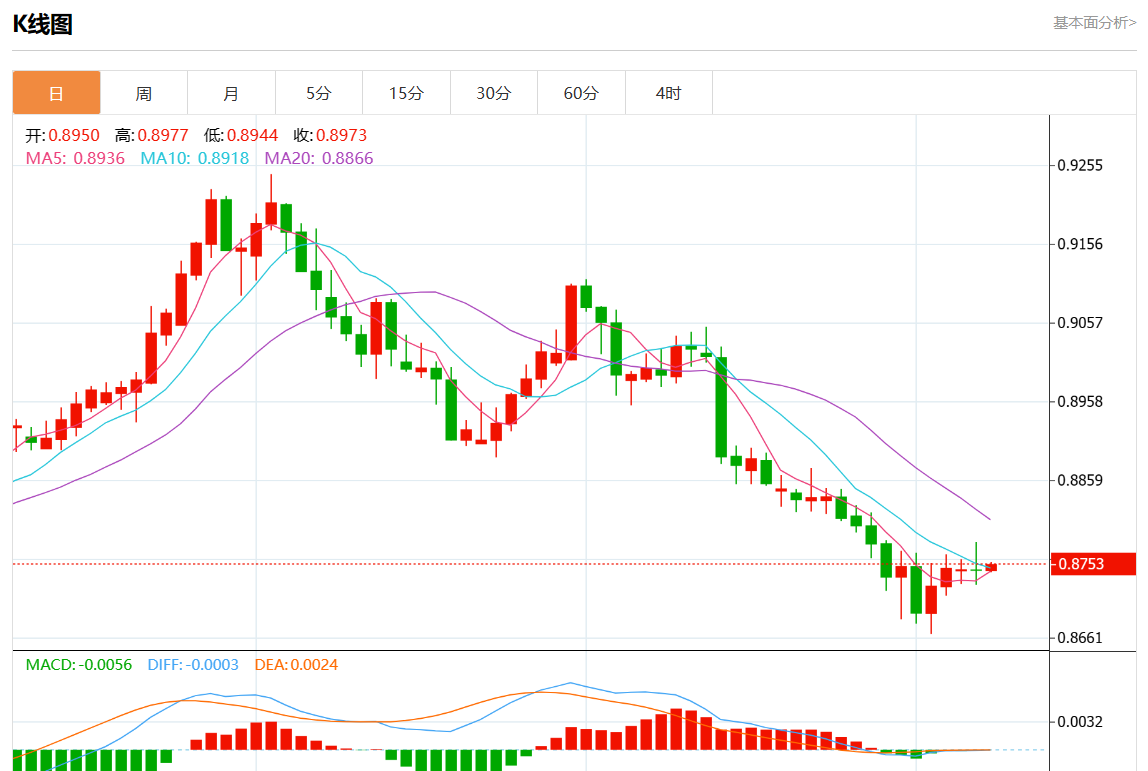The height and width of the screenshot is (771, 1148).
Task: Open the 5分 interval tab
Action: tap(318, 93)
